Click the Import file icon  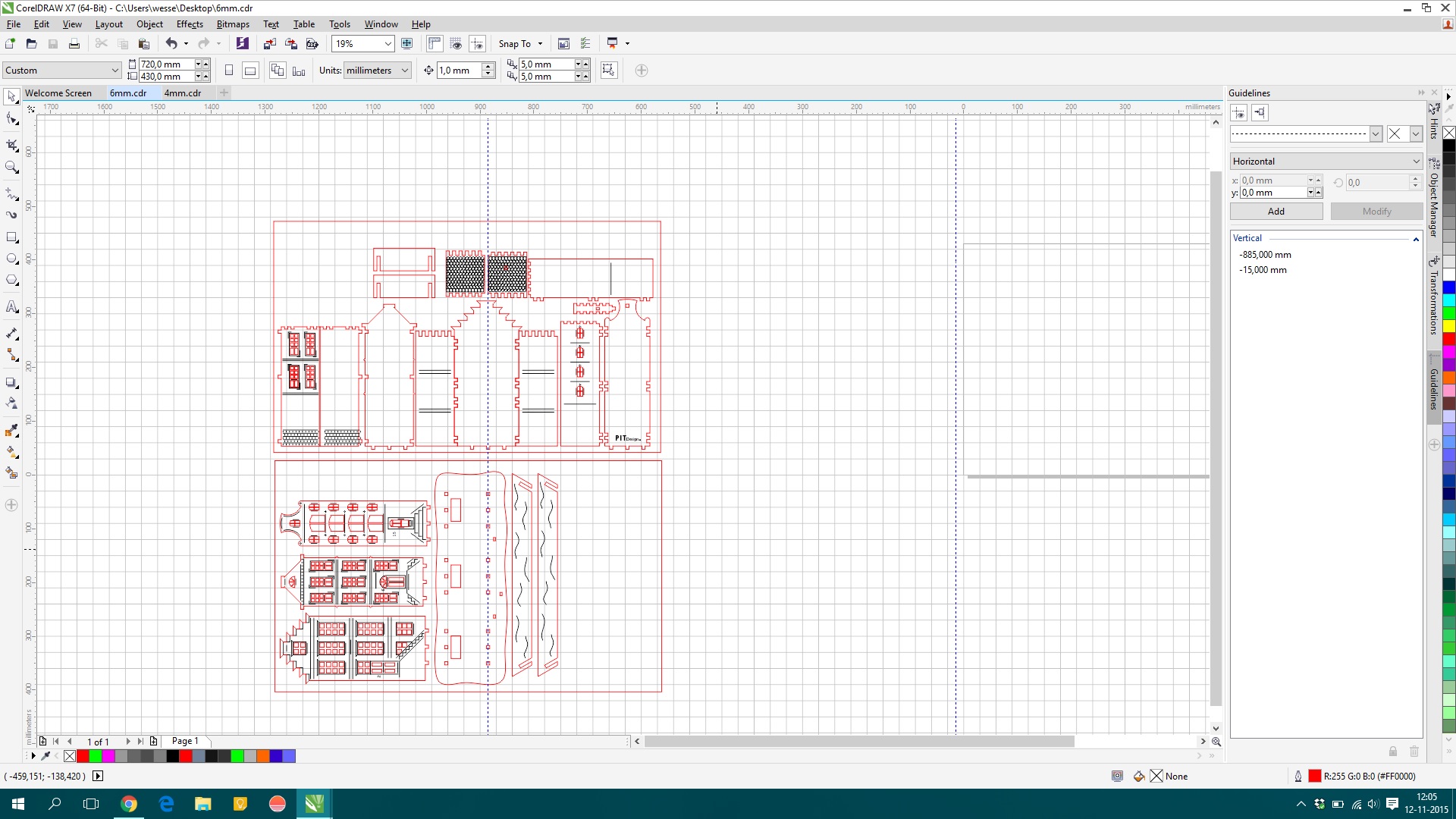point(269,43)
